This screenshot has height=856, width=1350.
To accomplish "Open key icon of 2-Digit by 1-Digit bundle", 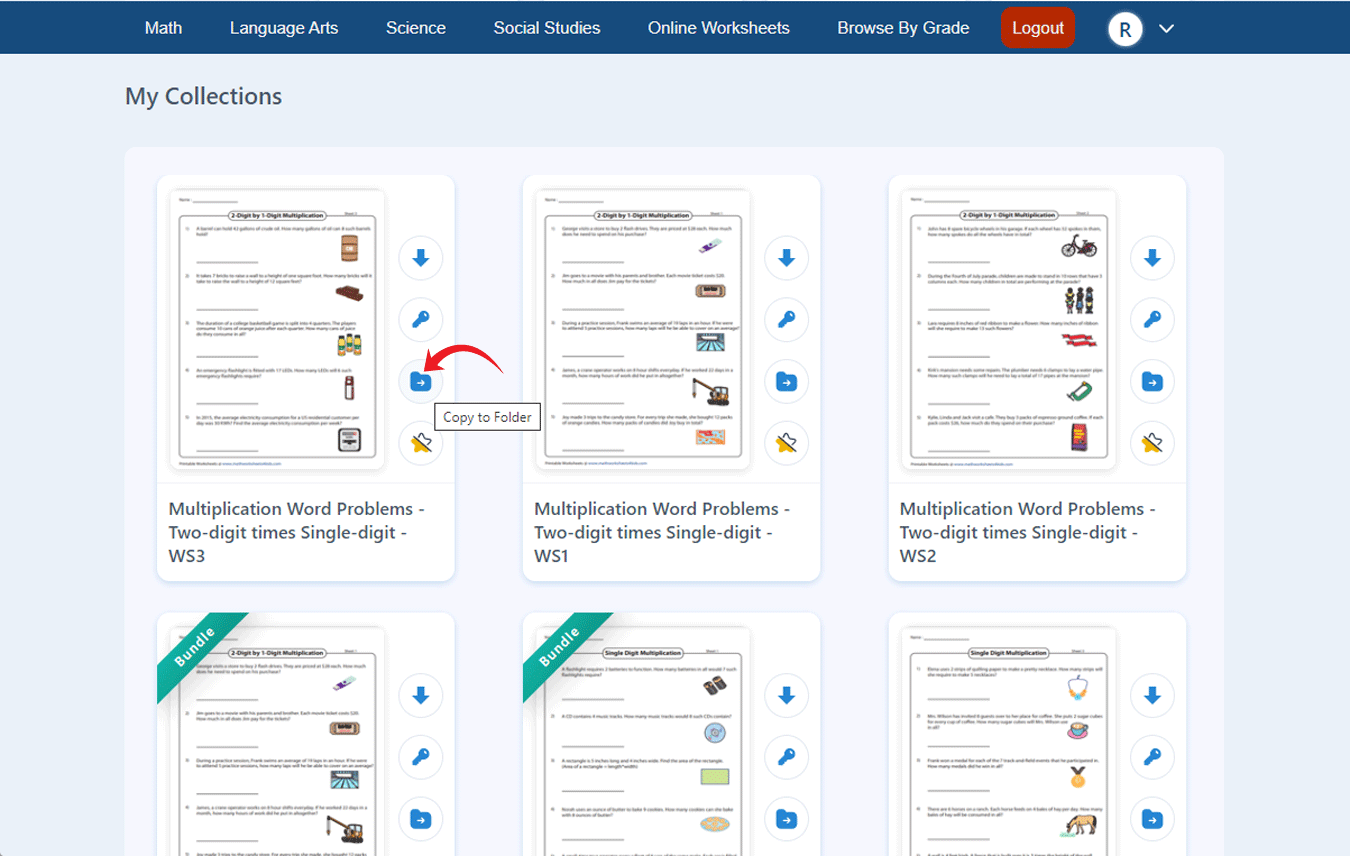I will (x=421, y=758).
